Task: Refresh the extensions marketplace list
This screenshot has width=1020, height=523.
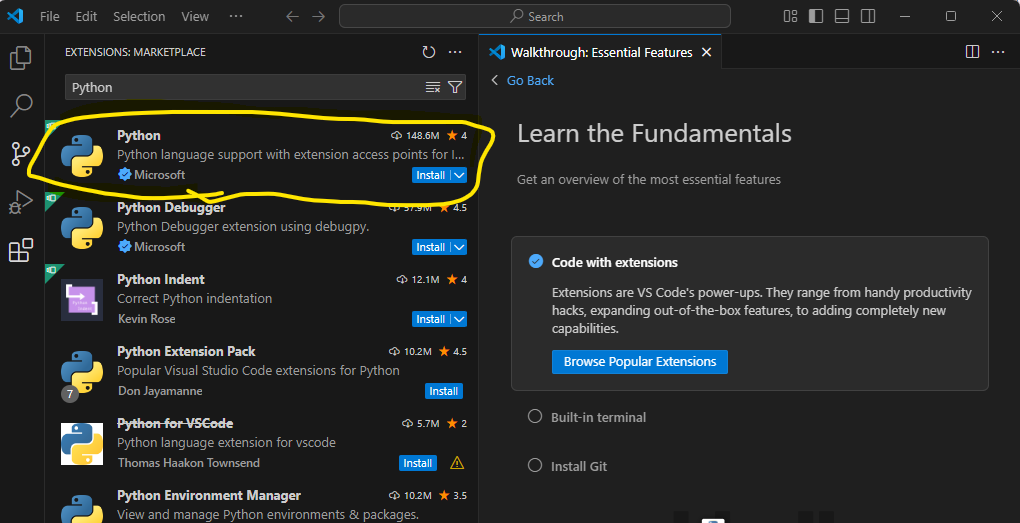Action: 429,52
